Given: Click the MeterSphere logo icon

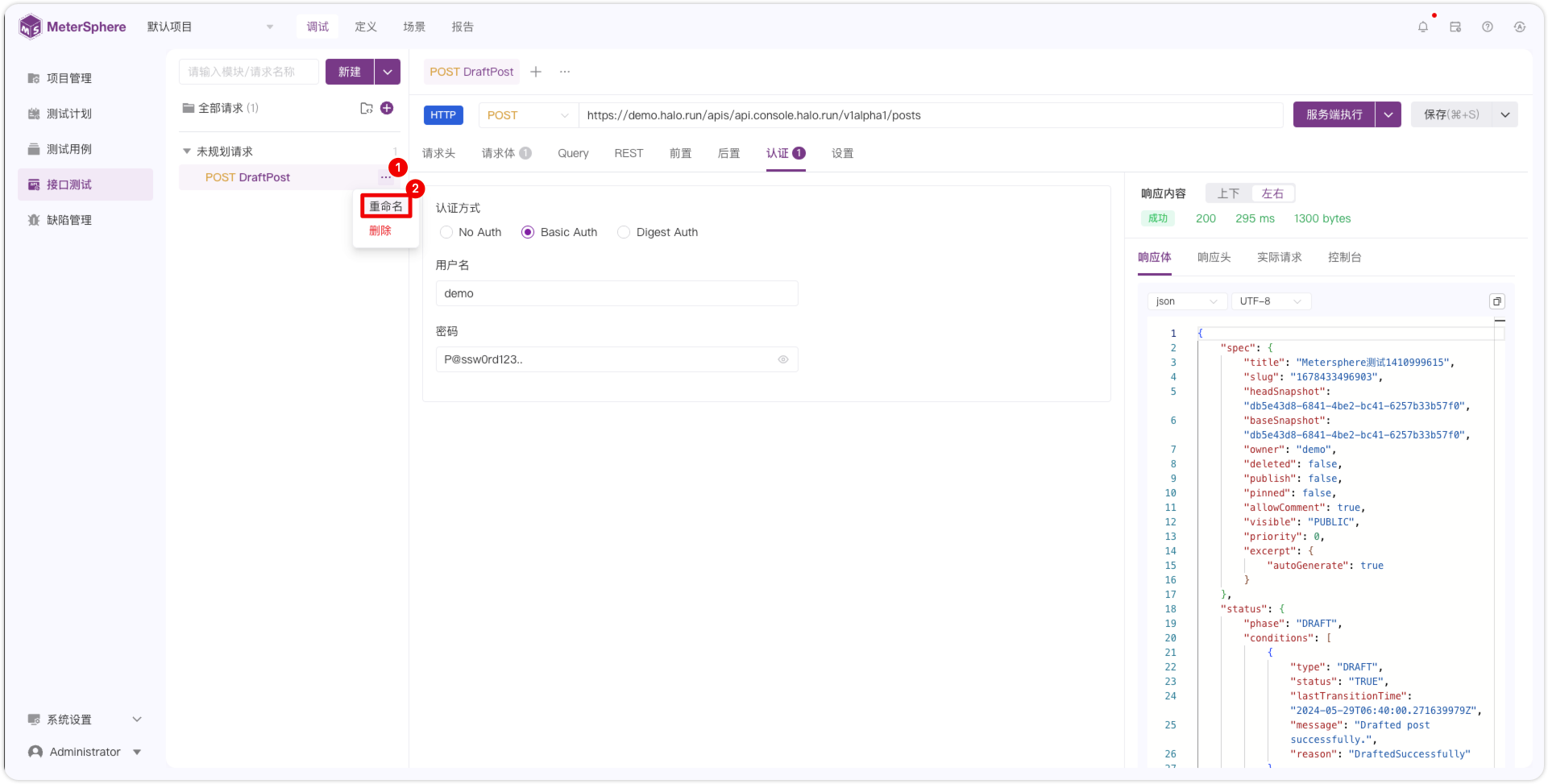Looking at the screenshot, I should point(30,27).
